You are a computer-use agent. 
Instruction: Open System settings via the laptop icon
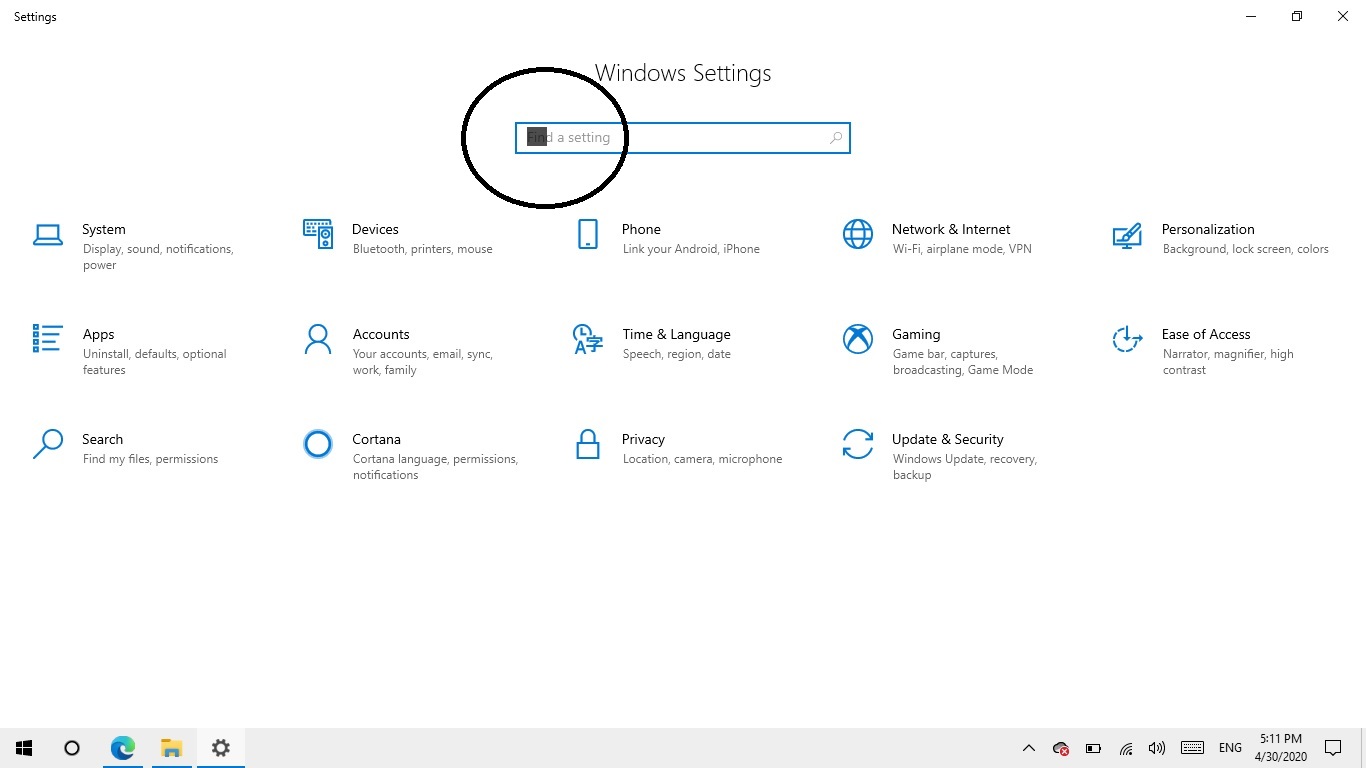[x=48, y=235]
